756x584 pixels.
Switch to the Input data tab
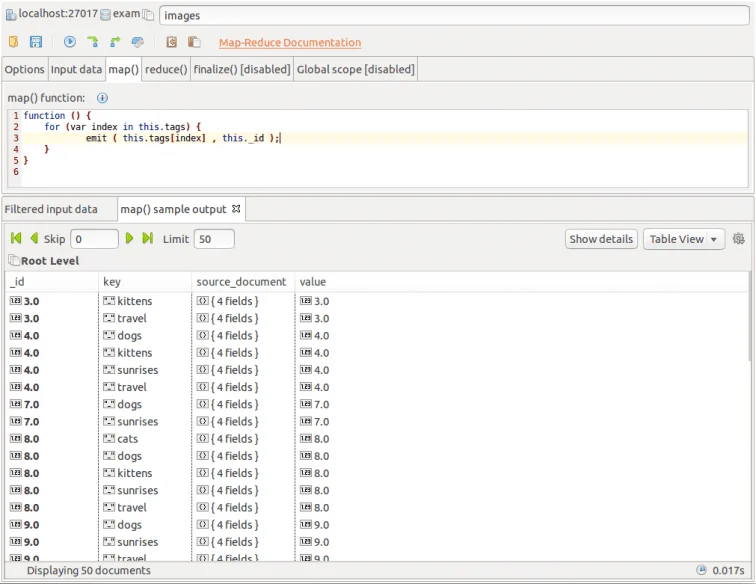(76, 69)
